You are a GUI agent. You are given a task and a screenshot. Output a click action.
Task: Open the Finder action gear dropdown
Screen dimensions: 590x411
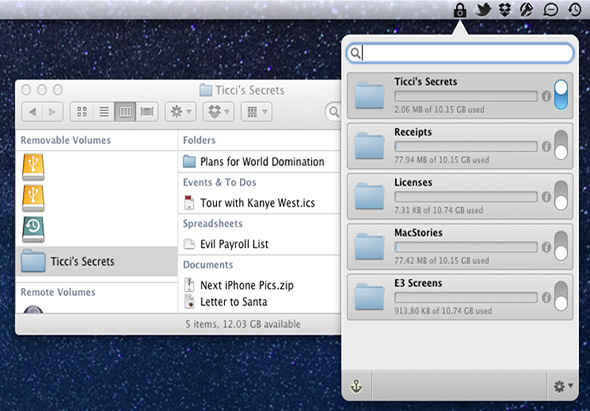point(181,112)
